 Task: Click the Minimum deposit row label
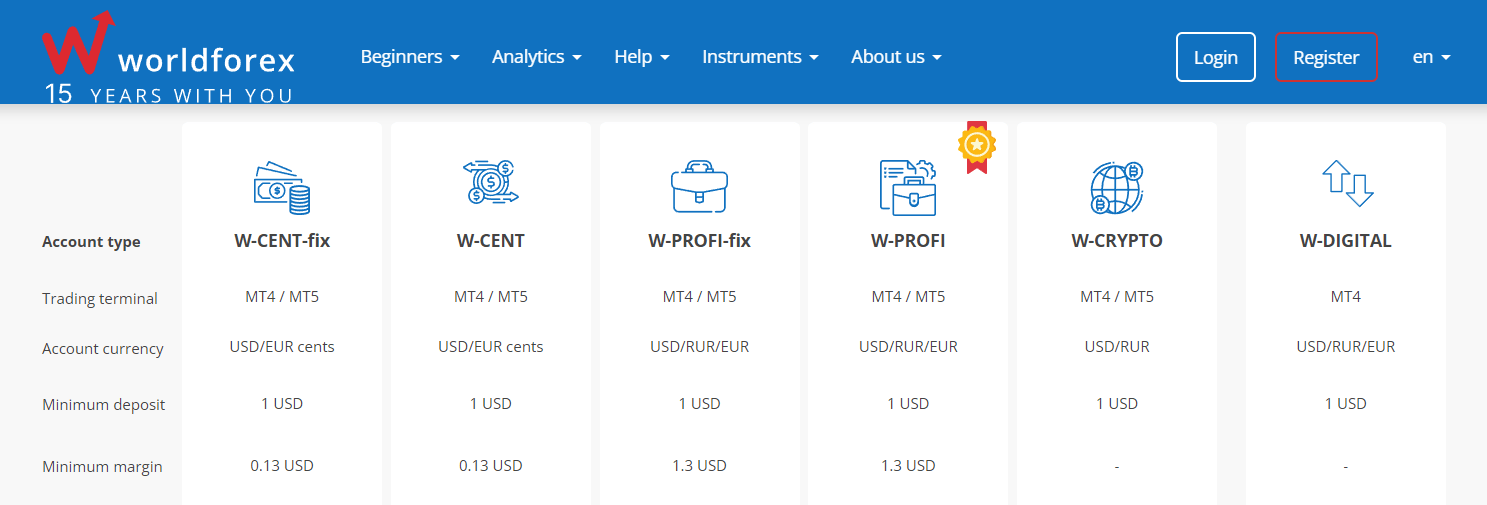click(104, 405)
